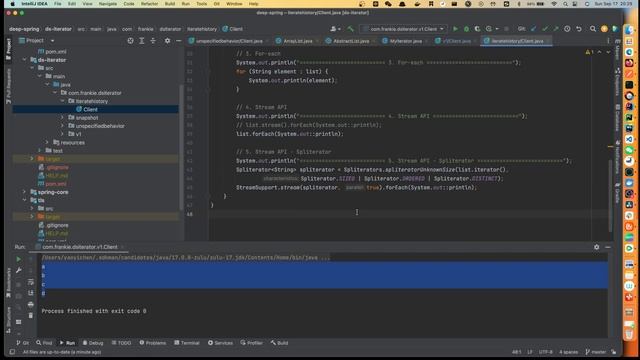The height and width of the screenshot is (360, 640).
Task: Switch to ArrayList.java tab
Action: pyautogui.click(x=297, y=41)
